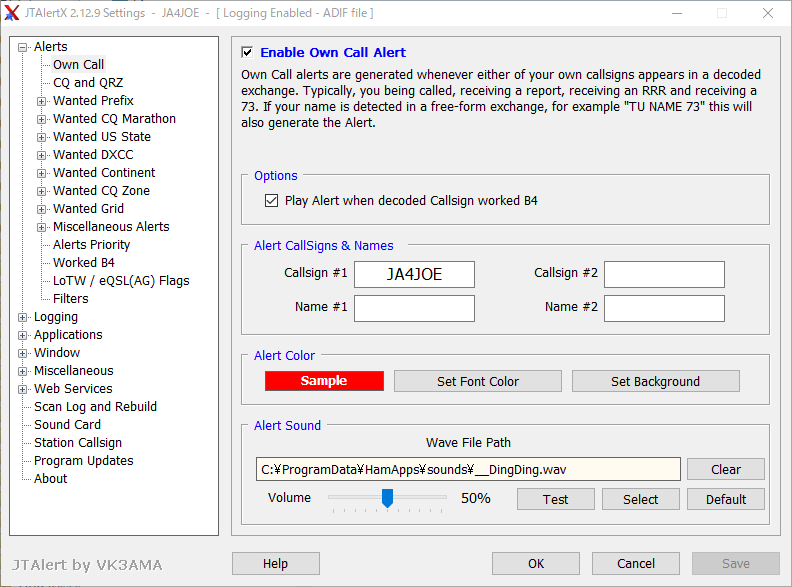Restore Default alert sound
This screenshot has width=792, height=587.
point(726,499)
